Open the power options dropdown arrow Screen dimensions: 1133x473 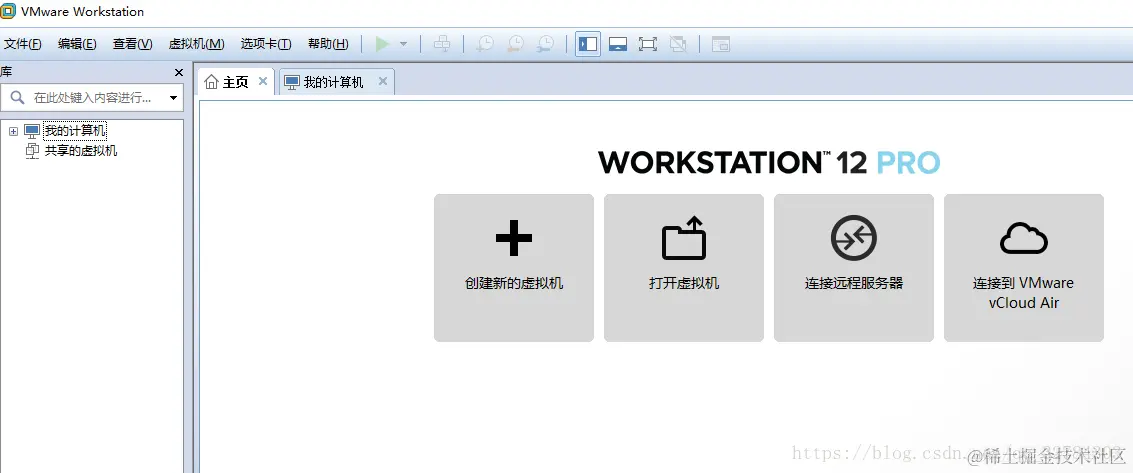(x=403, y=44)
